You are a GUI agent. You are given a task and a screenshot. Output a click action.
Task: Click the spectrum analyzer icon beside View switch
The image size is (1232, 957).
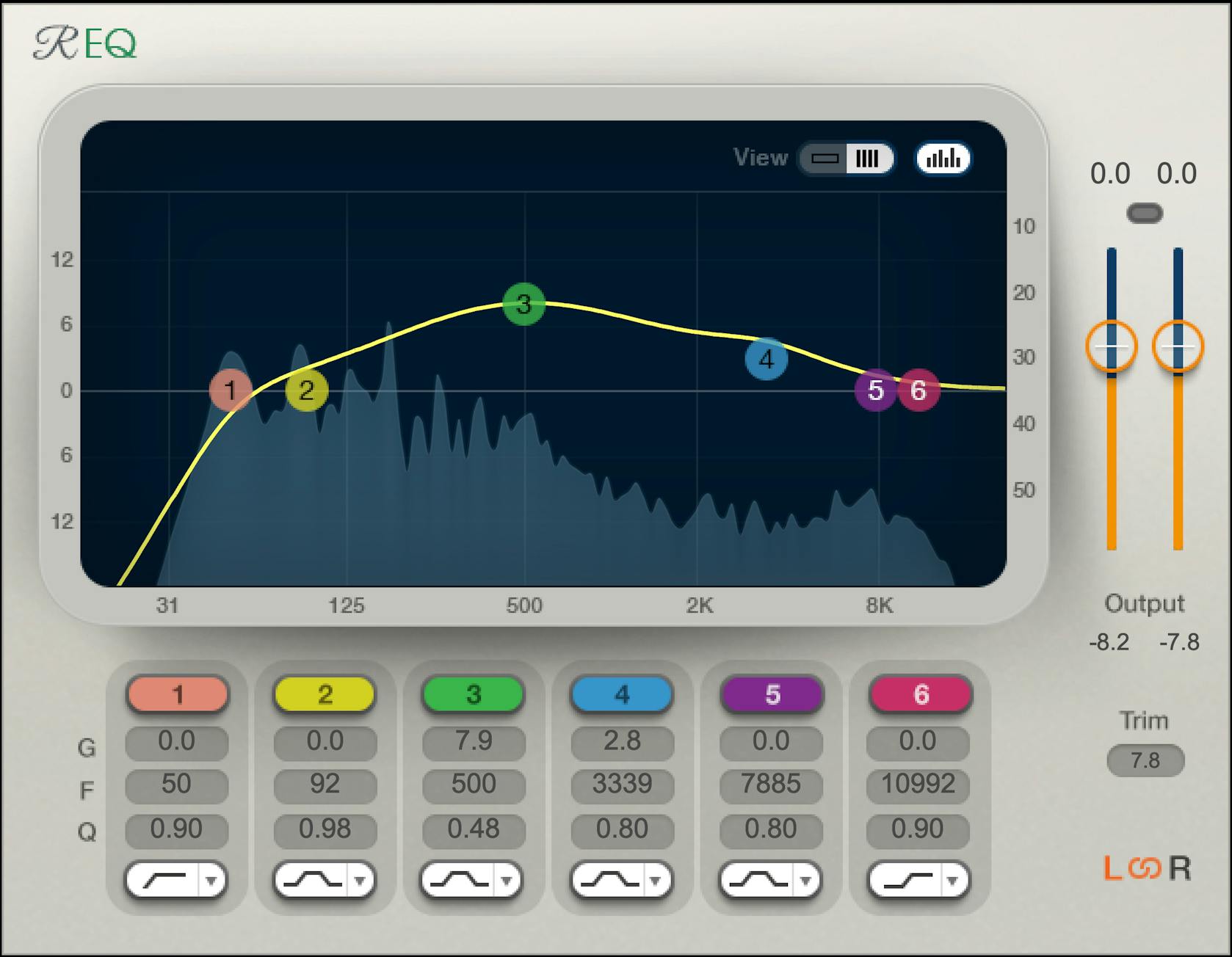943,159
